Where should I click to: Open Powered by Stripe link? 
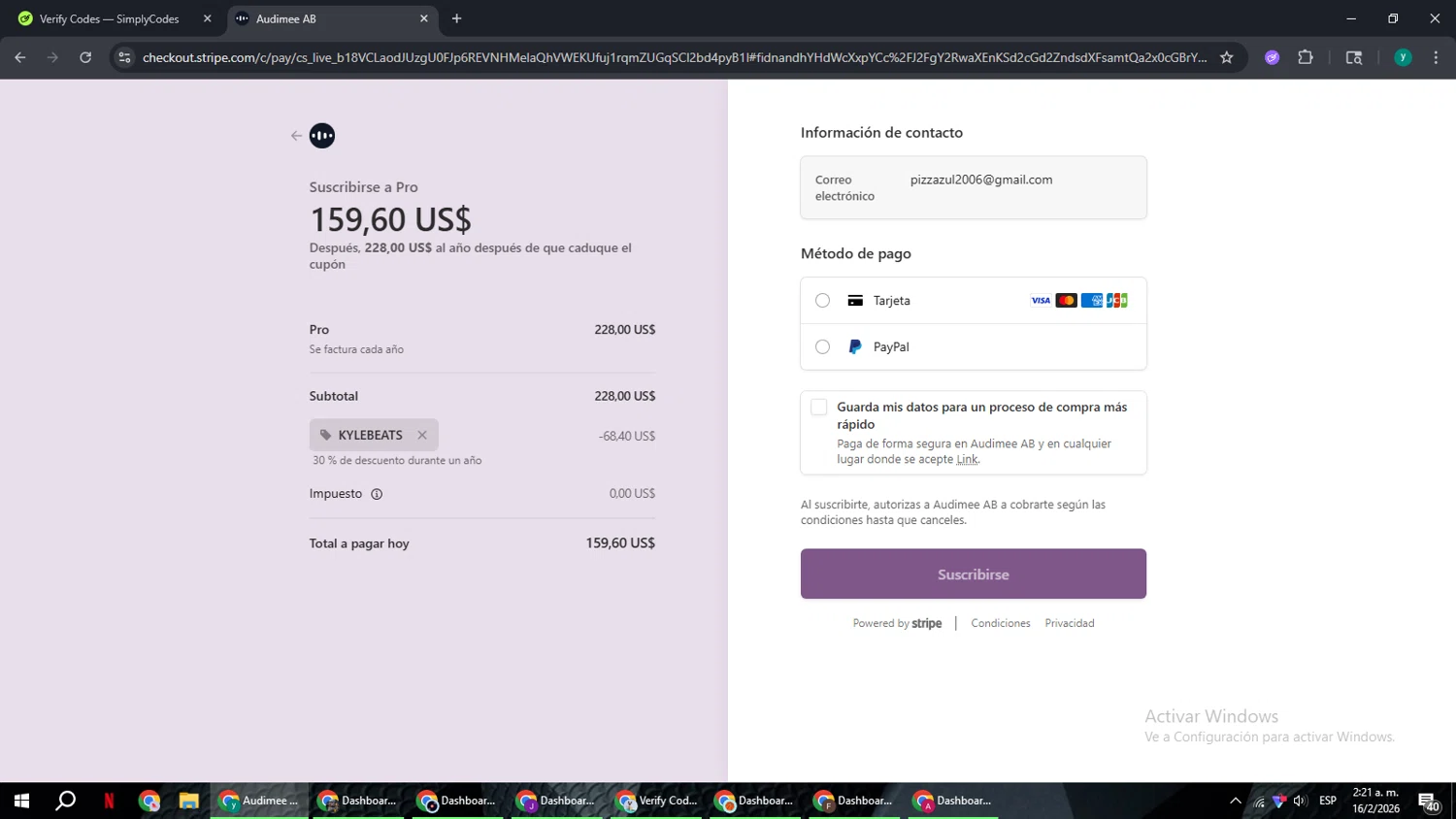(x=897, y=623)
